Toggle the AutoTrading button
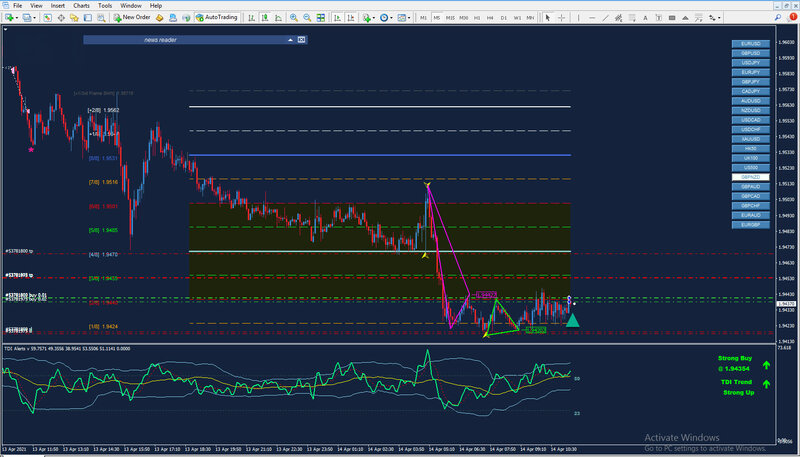This screenshot has width=800, height=457. 217,18
